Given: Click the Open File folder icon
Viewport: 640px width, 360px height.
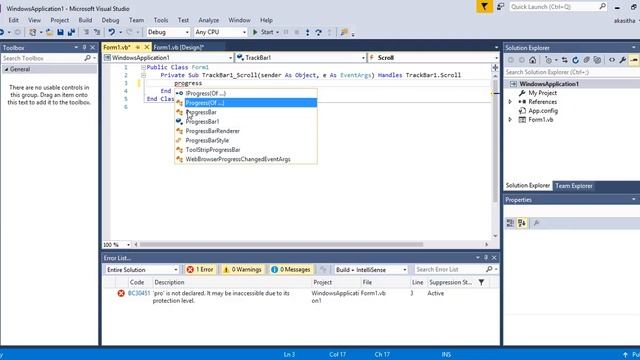Looking at the screenshot, I should pos(49,32).
